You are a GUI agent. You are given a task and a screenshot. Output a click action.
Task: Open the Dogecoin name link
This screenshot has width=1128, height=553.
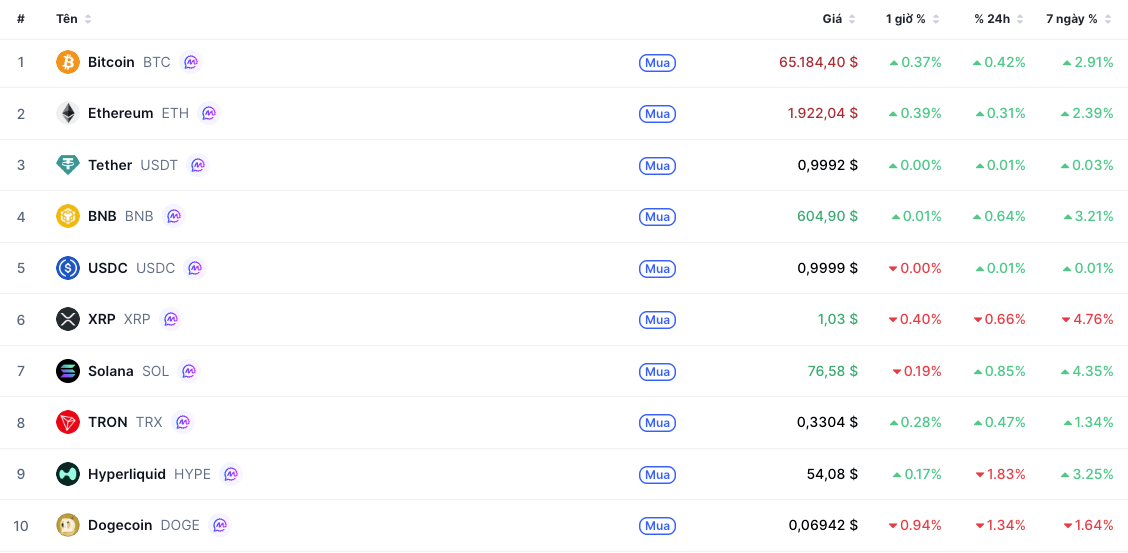point(120,525)
